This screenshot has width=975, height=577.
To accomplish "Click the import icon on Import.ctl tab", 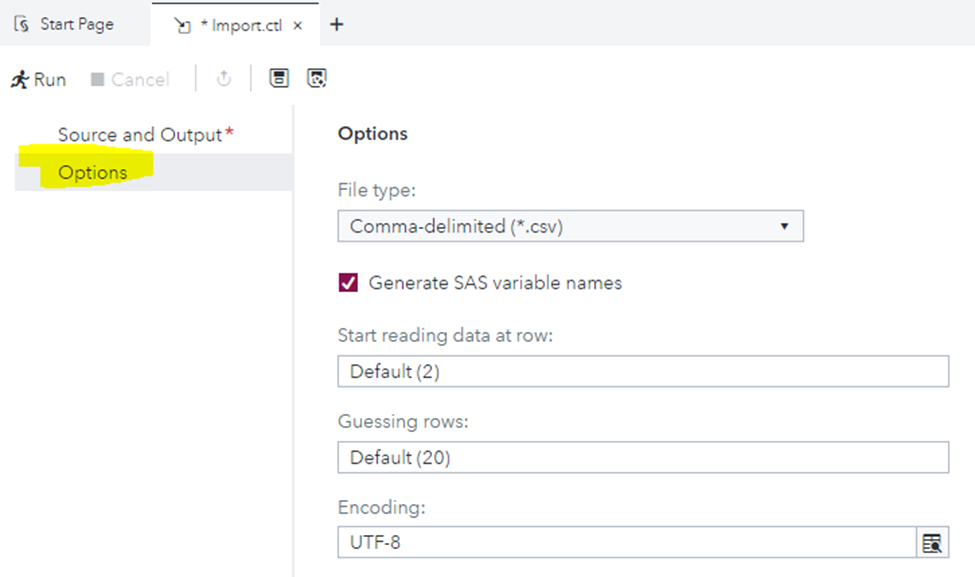I will (x=182, y=25).
